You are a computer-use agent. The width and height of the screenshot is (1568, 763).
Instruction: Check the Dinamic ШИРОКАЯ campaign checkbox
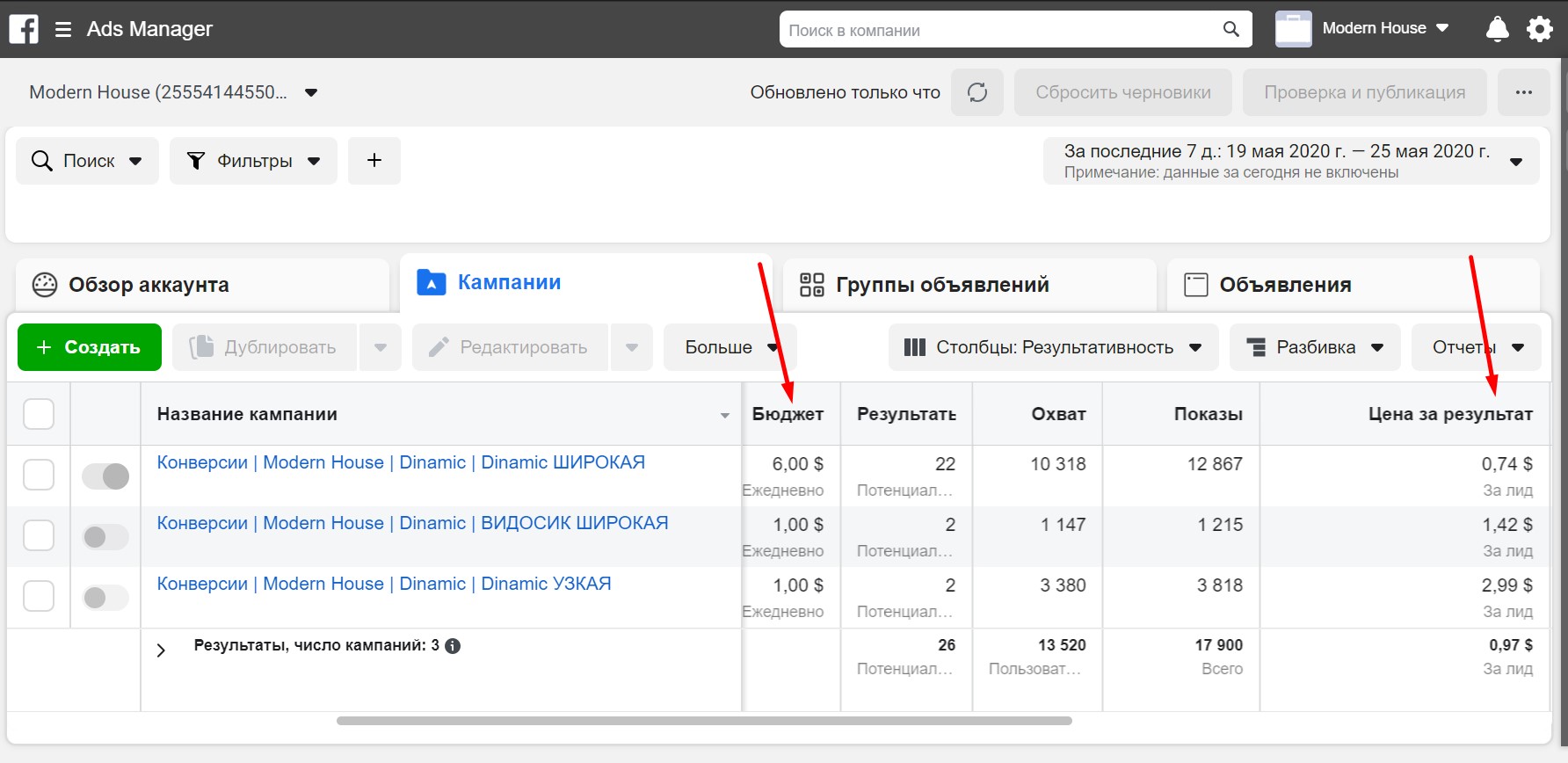[39, 475]
